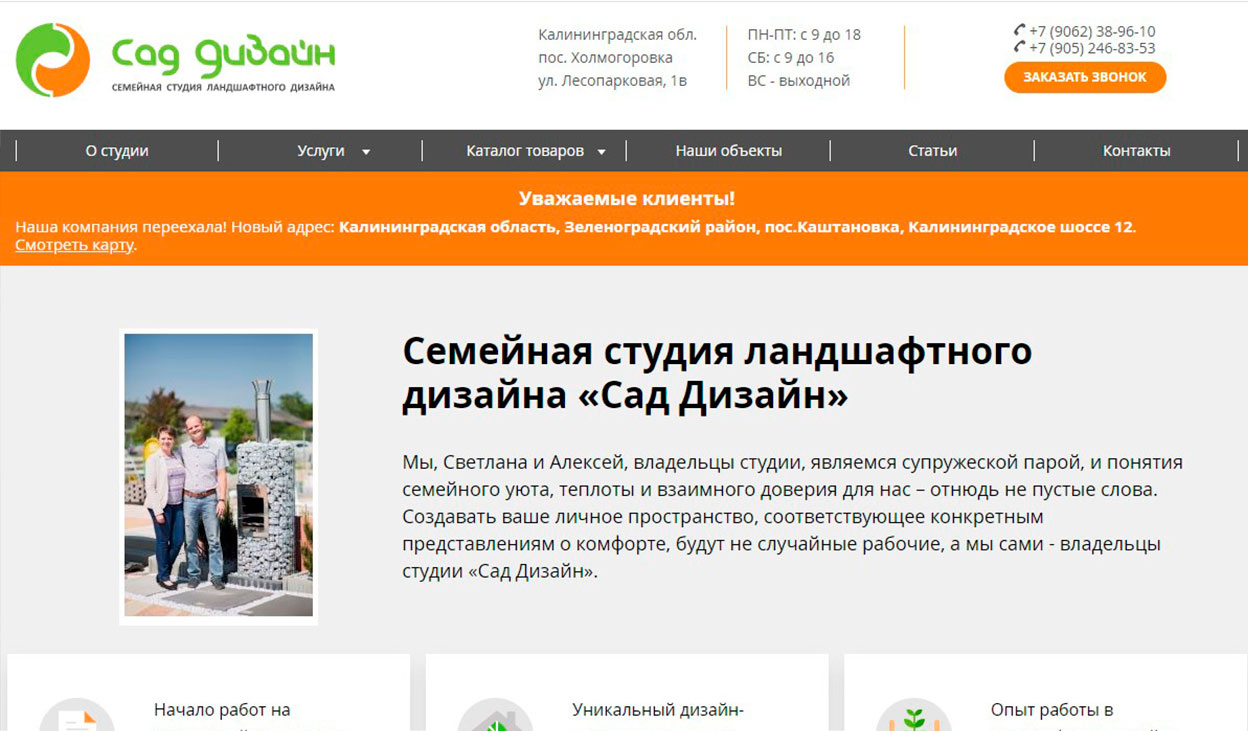Click the Калининградская обл. header text
The height and width of the screenshot is (731, 1248).
tap(618, 34)
